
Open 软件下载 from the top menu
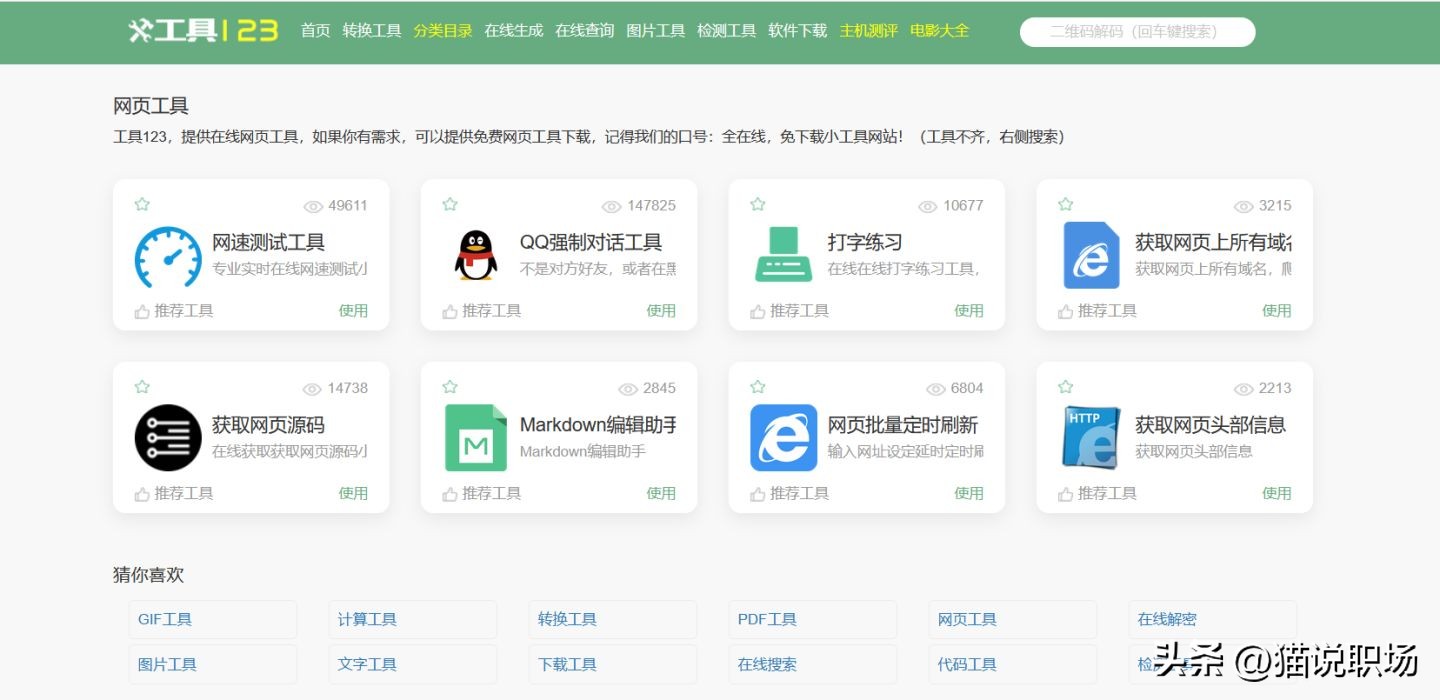[x=797, y=30]
